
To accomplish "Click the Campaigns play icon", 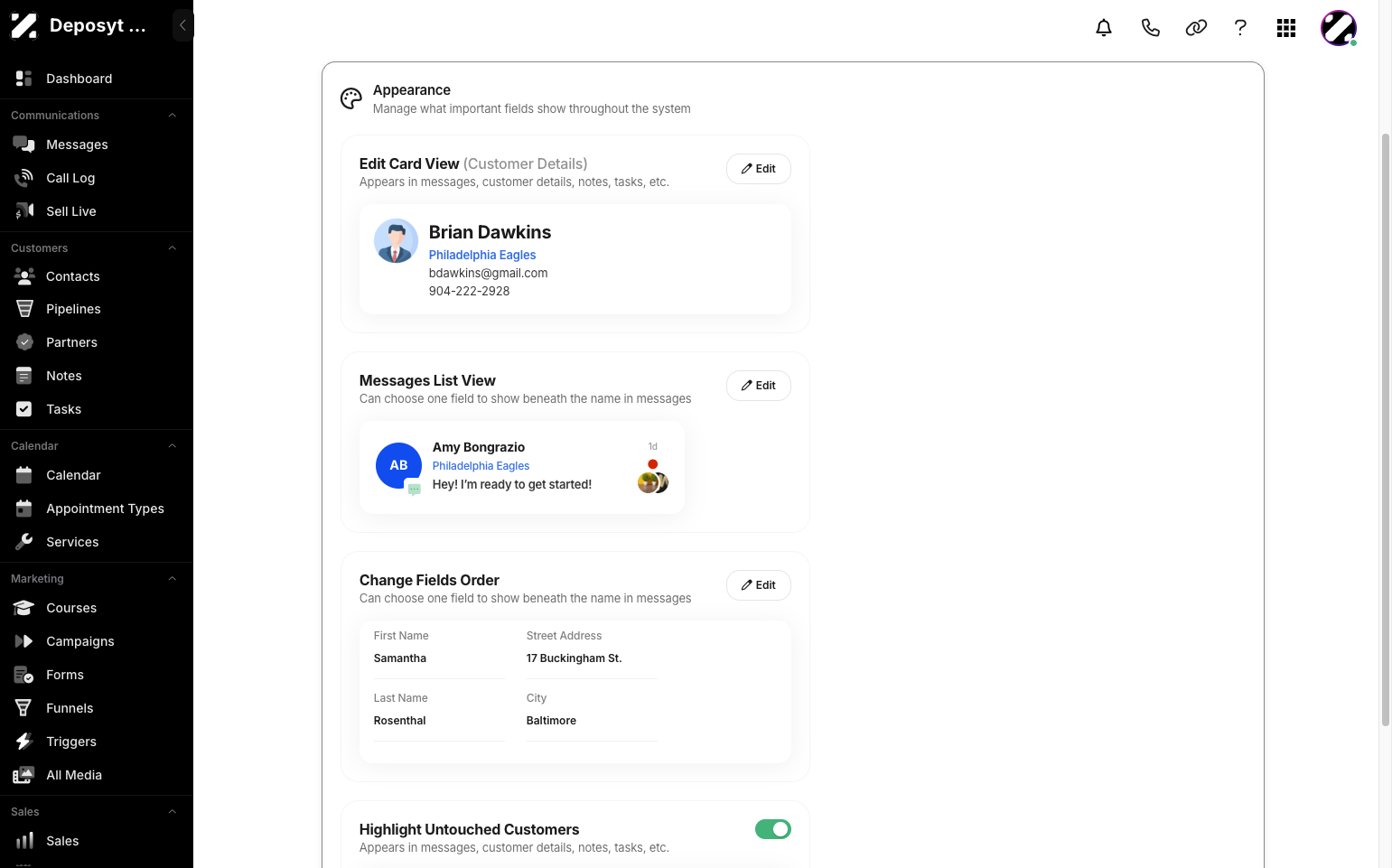I will coord(24,641).
